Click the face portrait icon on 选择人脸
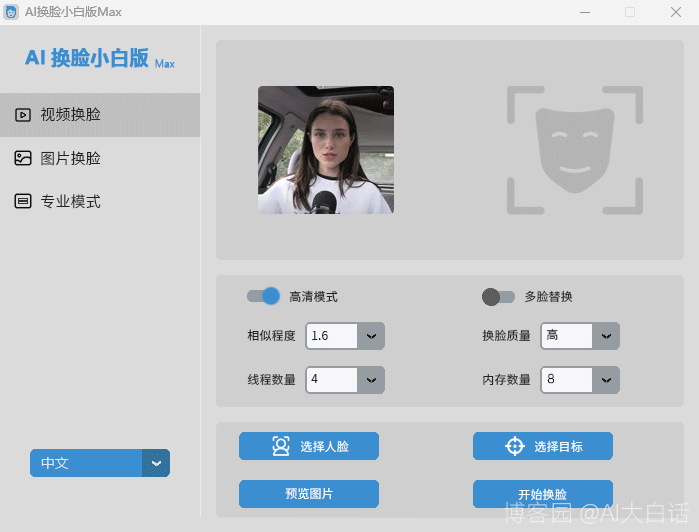Image resolution: width=699 pixels, height=532 pixels. pos(281,446)
